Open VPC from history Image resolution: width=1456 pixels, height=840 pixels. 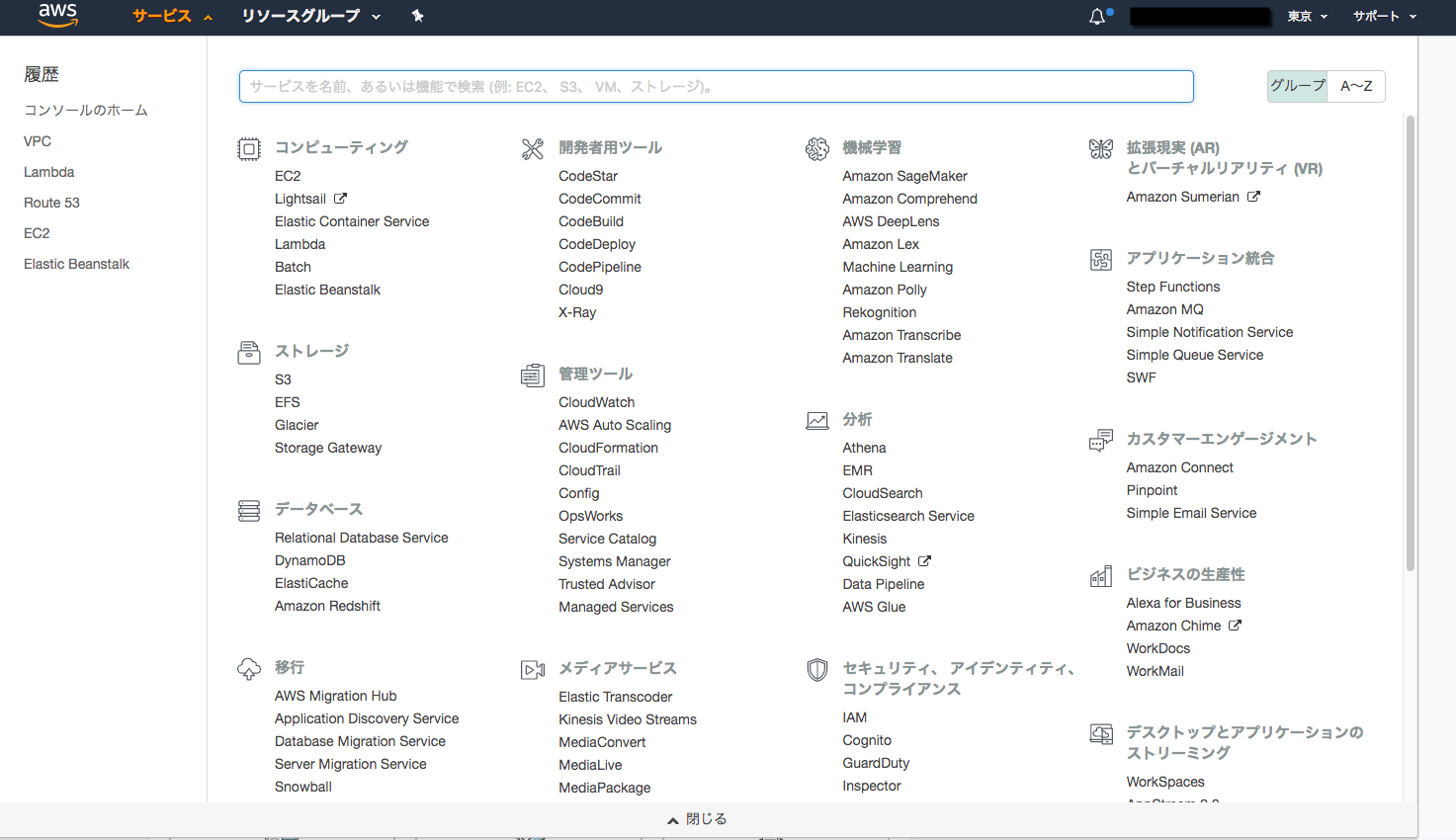[38, 141]
